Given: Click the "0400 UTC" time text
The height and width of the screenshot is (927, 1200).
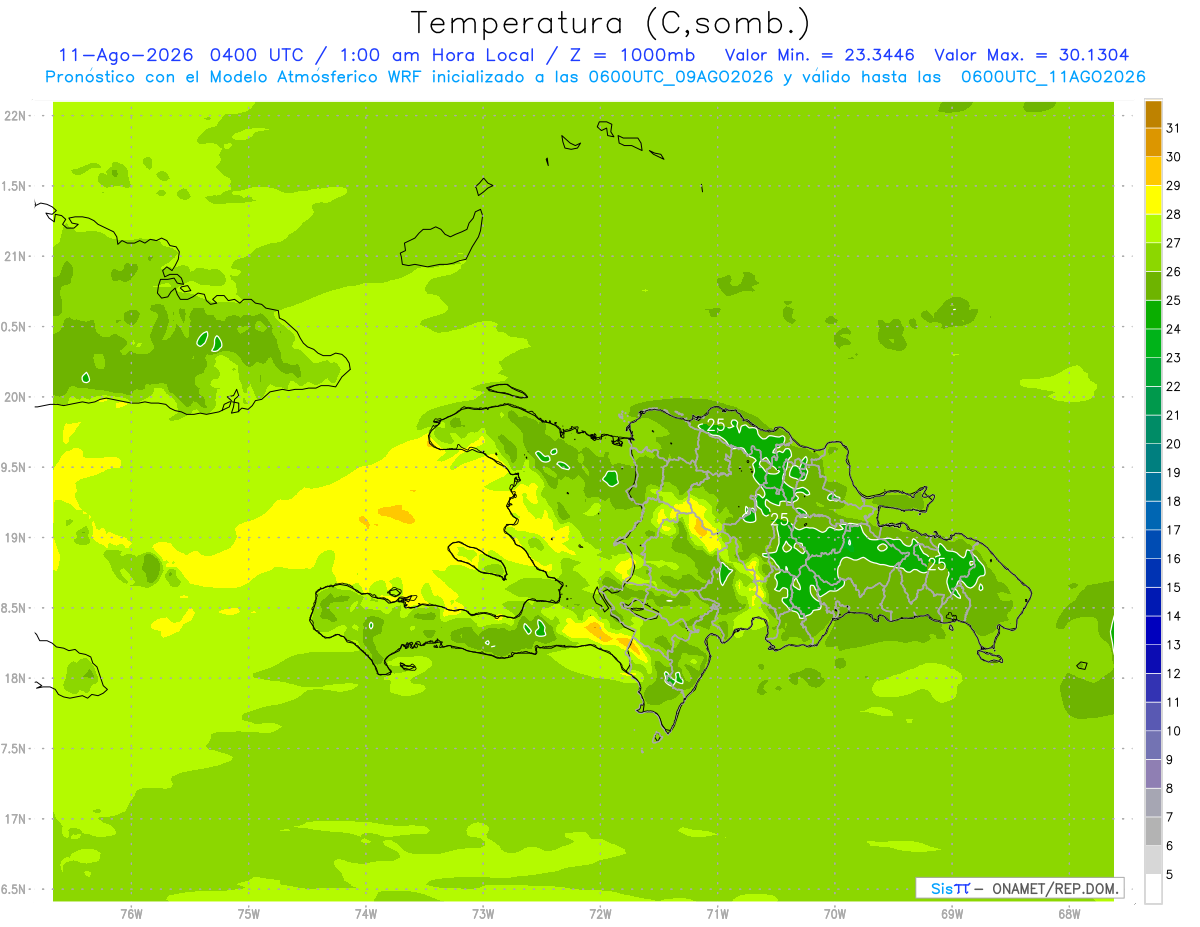Looking at the screenshot, I should pyautogui.click(x=260, y=55).
